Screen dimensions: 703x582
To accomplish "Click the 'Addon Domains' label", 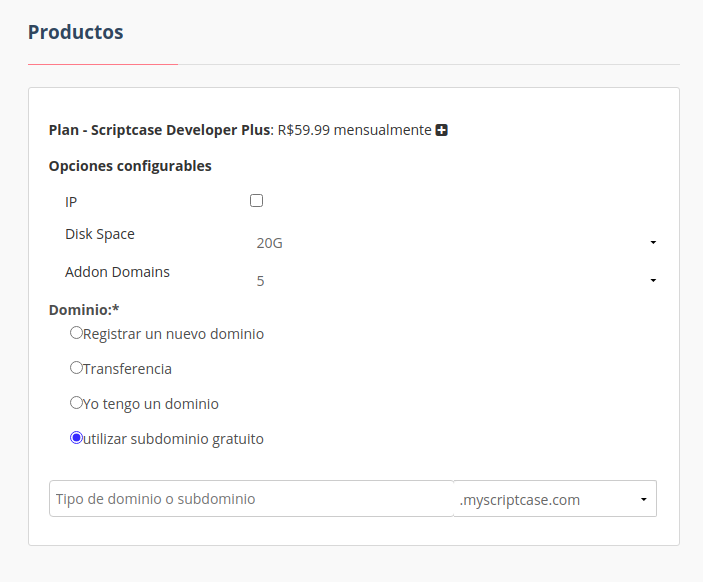I will pyautogui.click(x=117, y=272).
